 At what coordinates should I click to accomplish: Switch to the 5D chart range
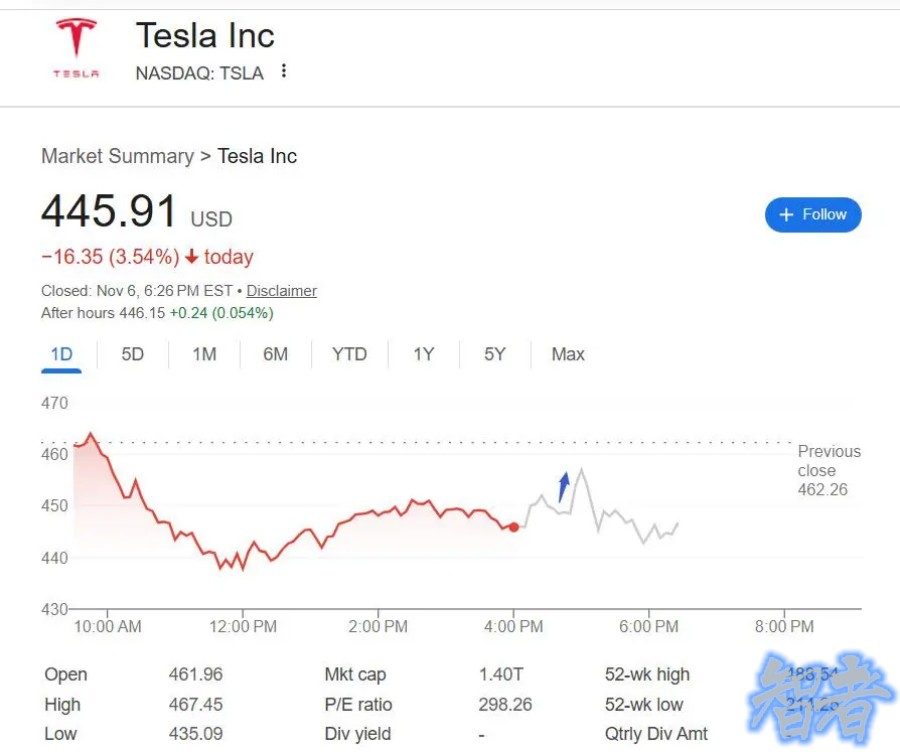point(132,354)
